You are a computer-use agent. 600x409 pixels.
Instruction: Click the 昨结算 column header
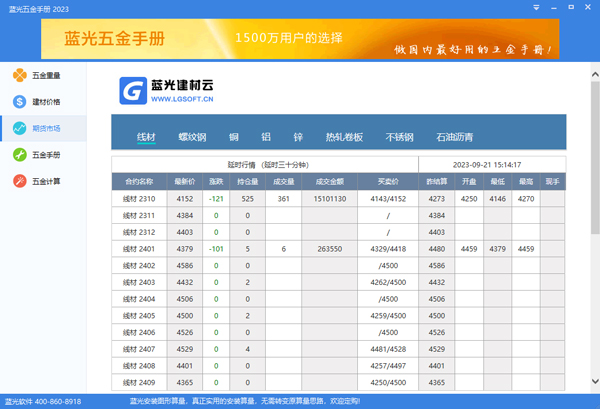(437, 182)
